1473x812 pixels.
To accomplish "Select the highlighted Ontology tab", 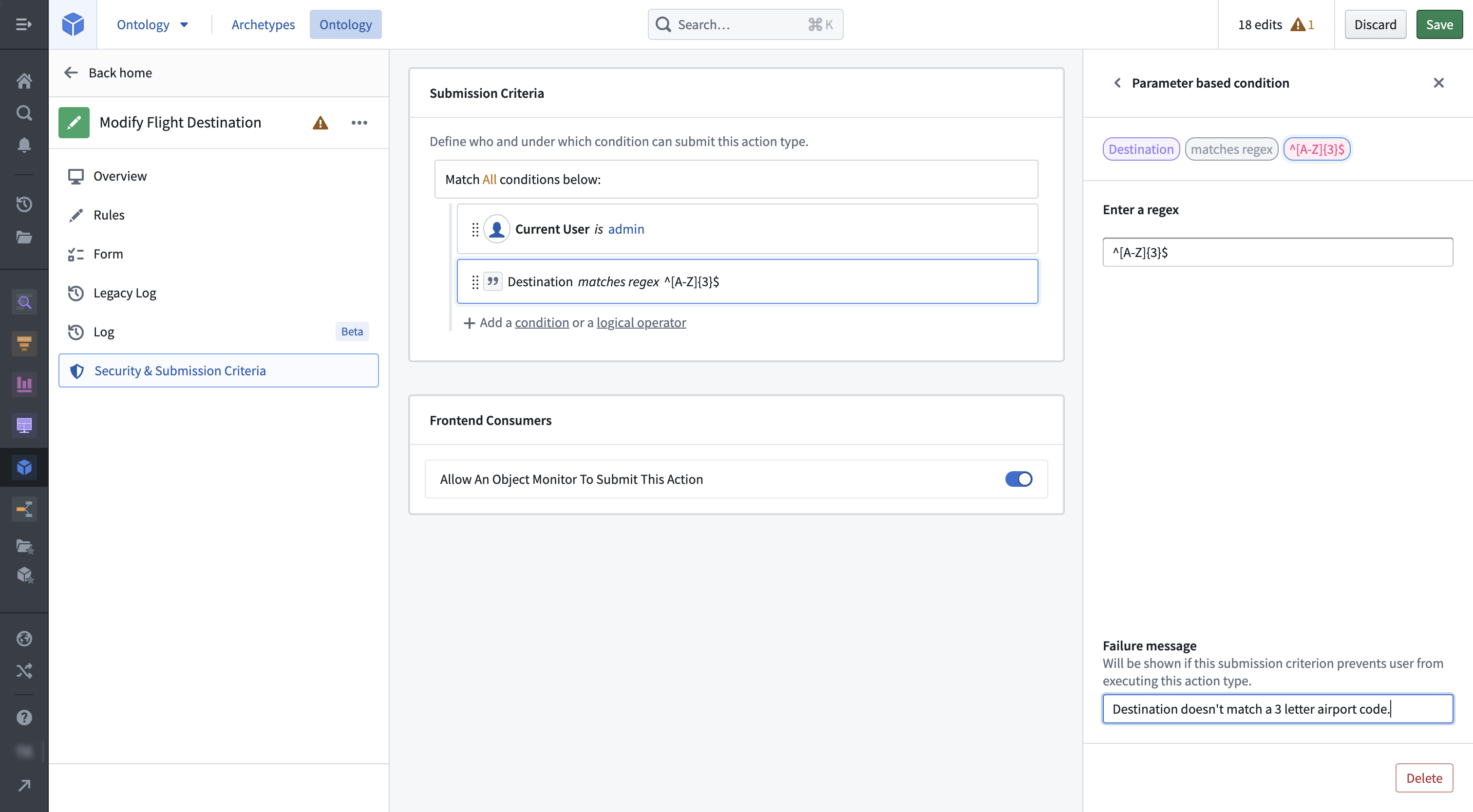I will click(345, 24).
